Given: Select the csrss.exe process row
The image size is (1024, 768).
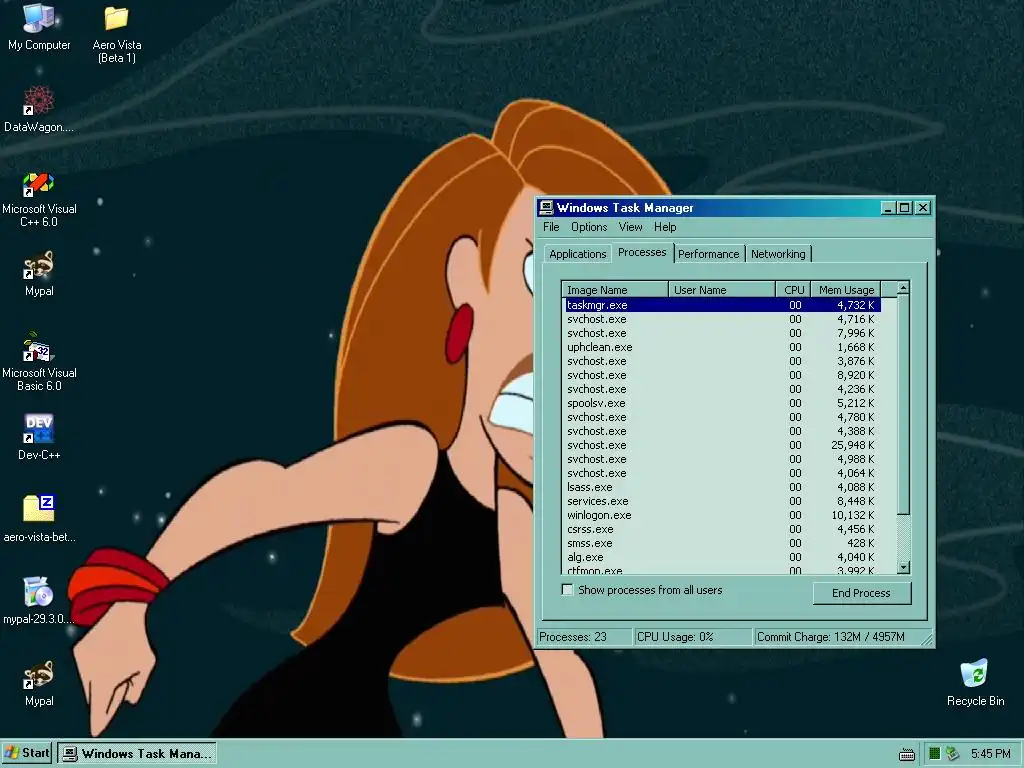Looking at the screenshot, I should (722, 529).
